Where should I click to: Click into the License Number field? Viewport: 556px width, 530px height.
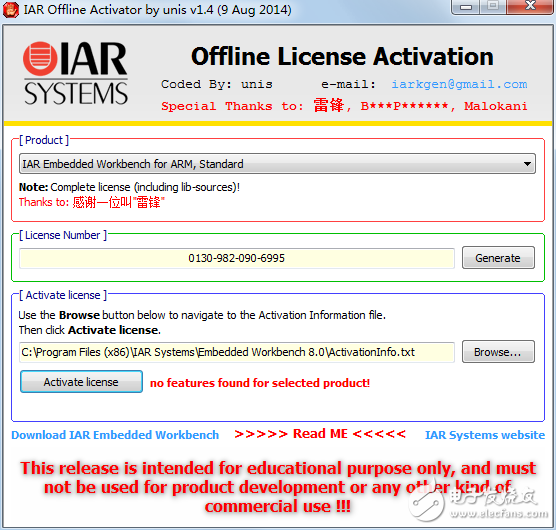tap(237, 258)
